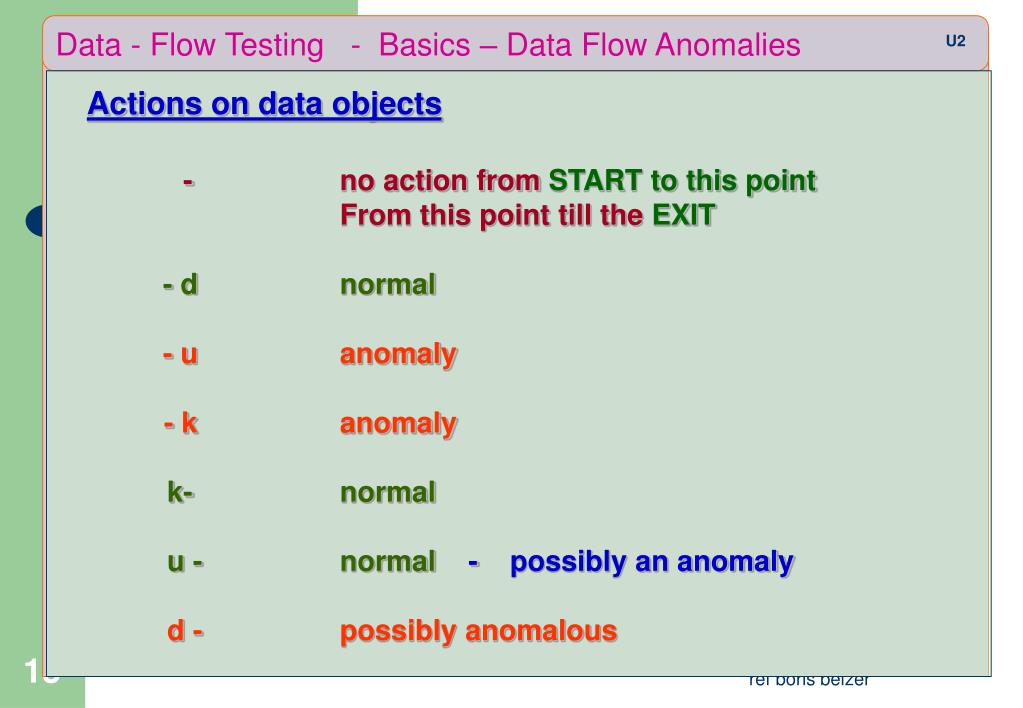Image resolution: width=1023 pixels, height=708 pixels.
Task: Click the blue 'possibly an anomaly' text
Action: pos(652,562)
